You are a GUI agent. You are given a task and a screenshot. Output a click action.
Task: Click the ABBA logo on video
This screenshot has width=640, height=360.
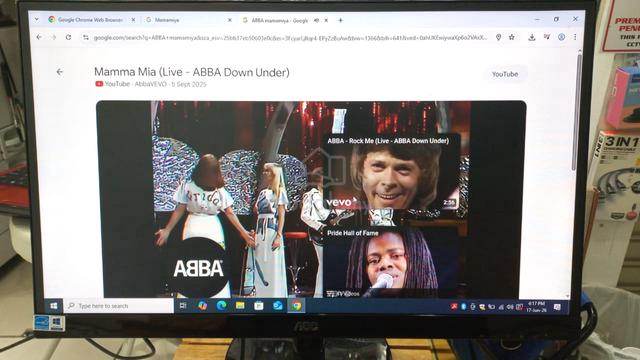tap(198, 268)
